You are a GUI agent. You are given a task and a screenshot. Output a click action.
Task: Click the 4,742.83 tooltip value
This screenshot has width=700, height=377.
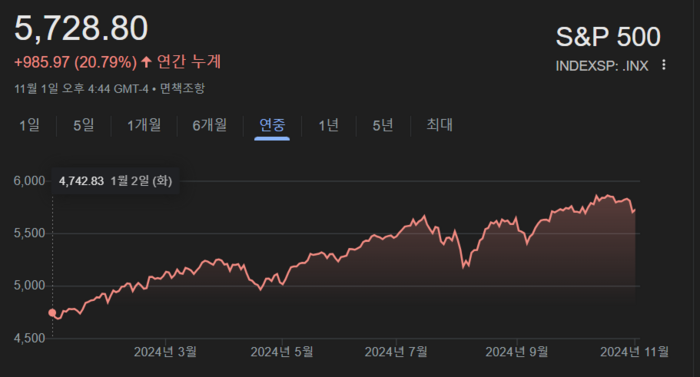coord(81,181)
